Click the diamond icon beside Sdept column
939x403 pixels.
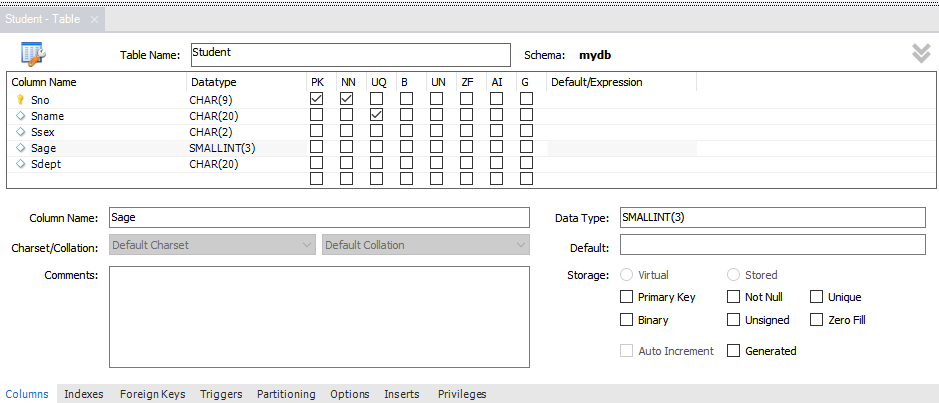click(20, 164)
